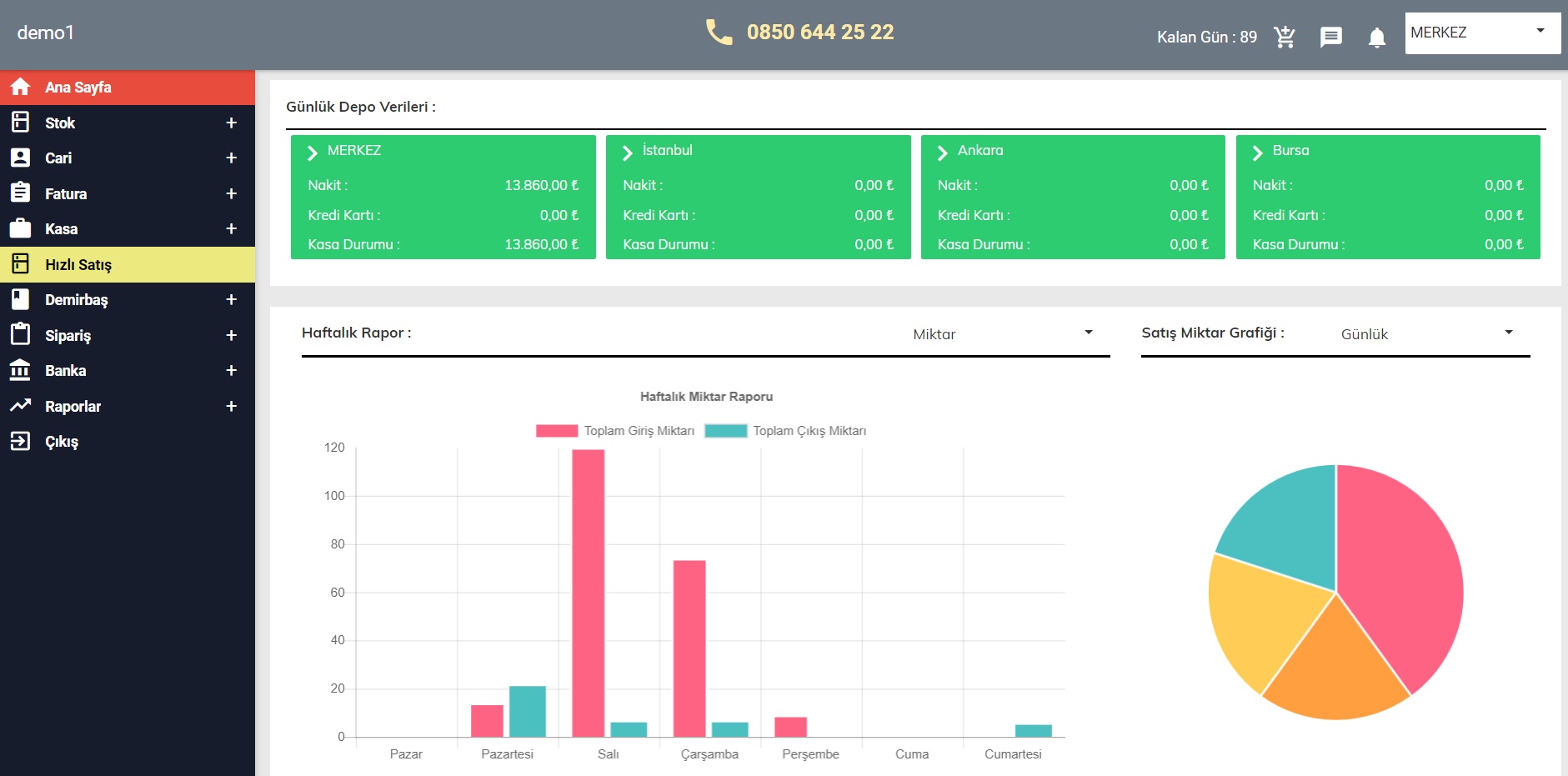Toggle Toplam Giriş Miktarı legend series

coord(615,431)
